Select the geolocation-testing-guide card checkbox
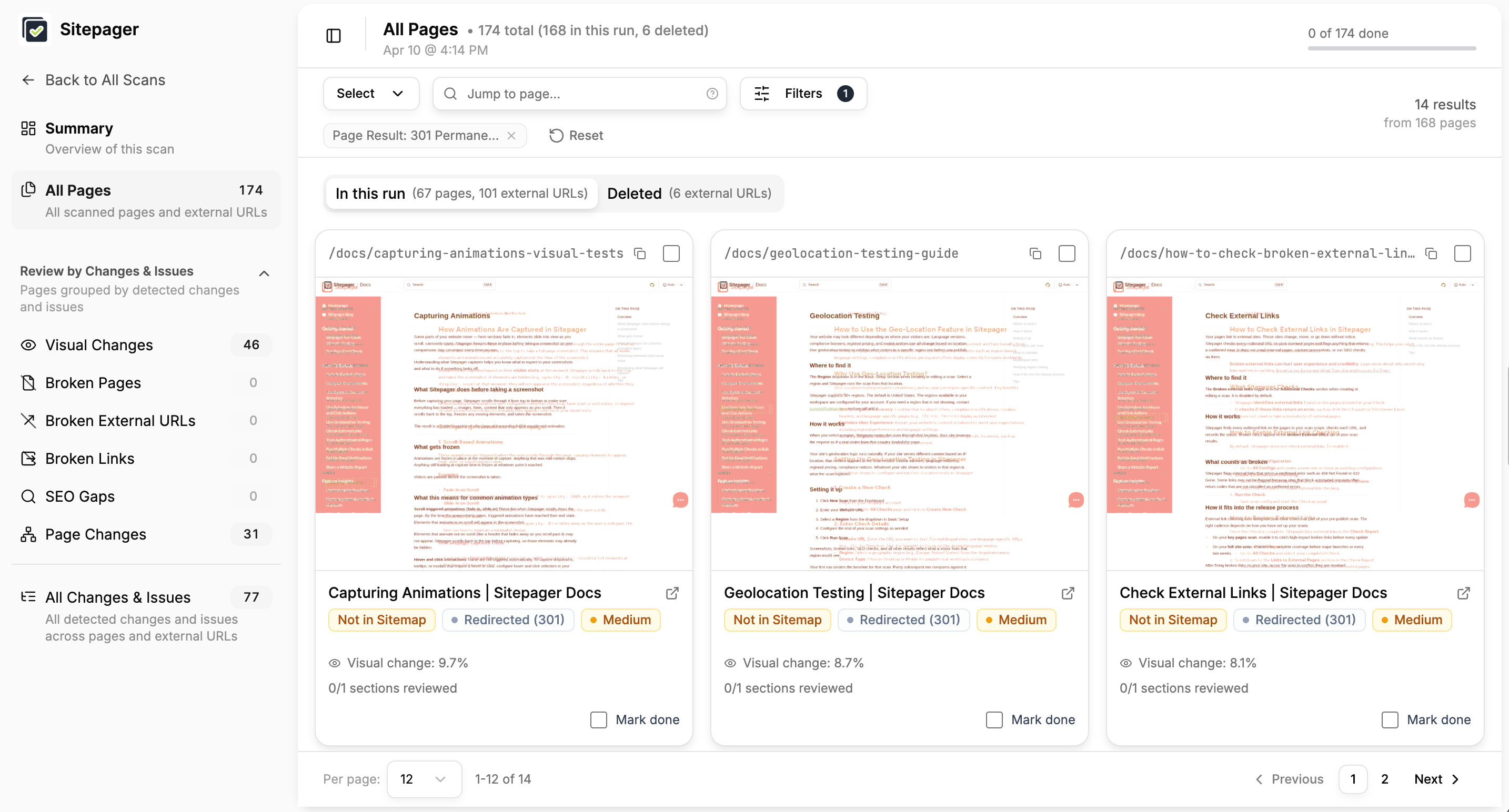 point(1067,253)
